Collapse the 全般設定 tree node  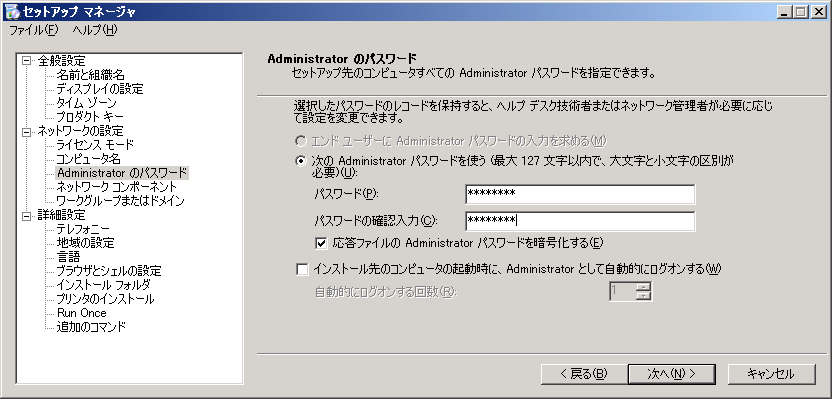pyautogui.click(x=27, y=61)
